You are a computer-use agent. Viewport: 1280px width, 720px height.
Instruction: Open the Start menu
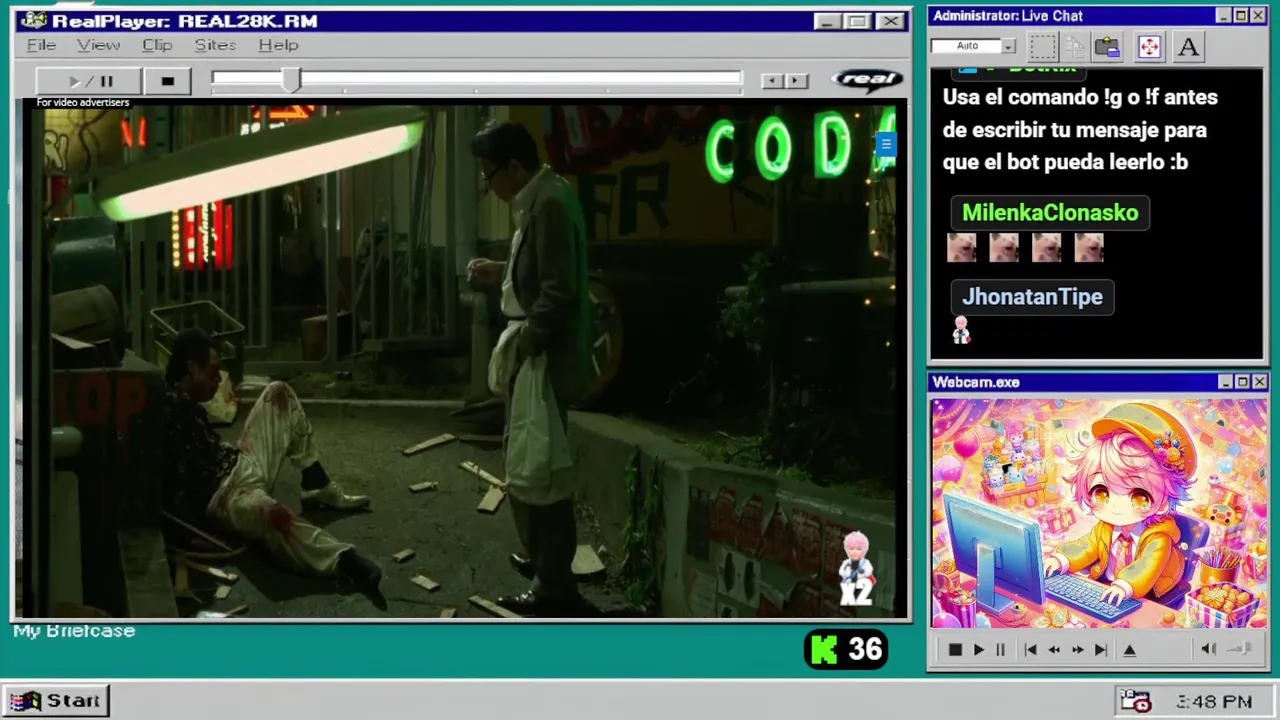(56, 701)
